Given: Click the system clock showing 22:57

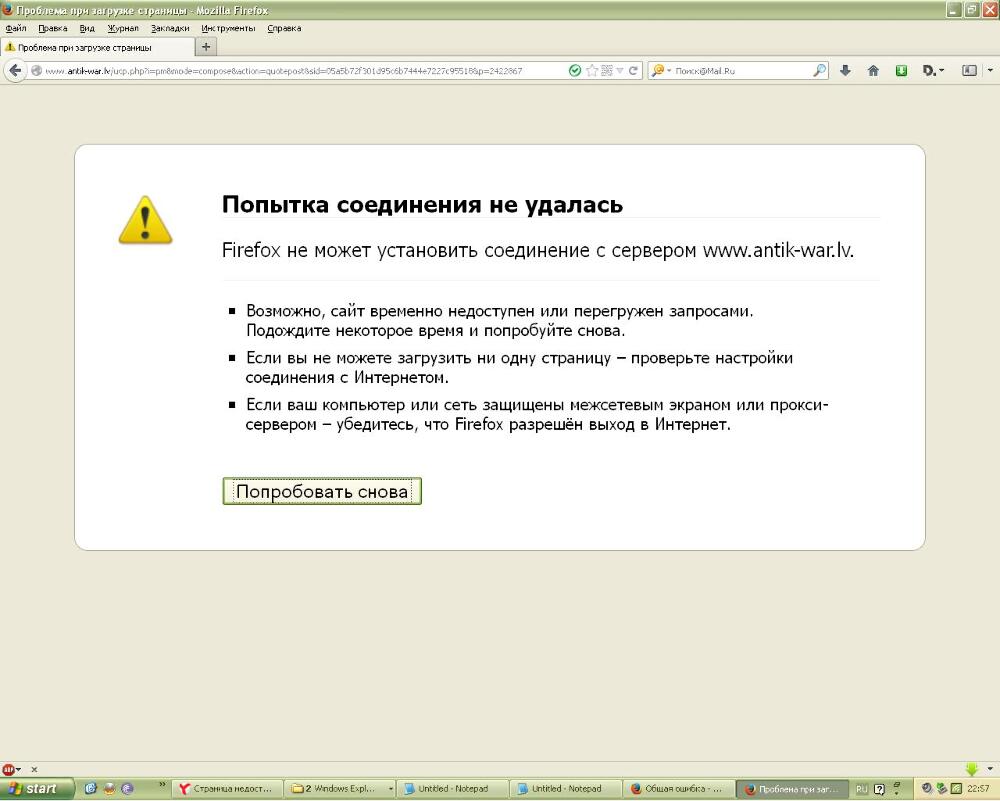Looking at the screenshot, I should [978, 789].
